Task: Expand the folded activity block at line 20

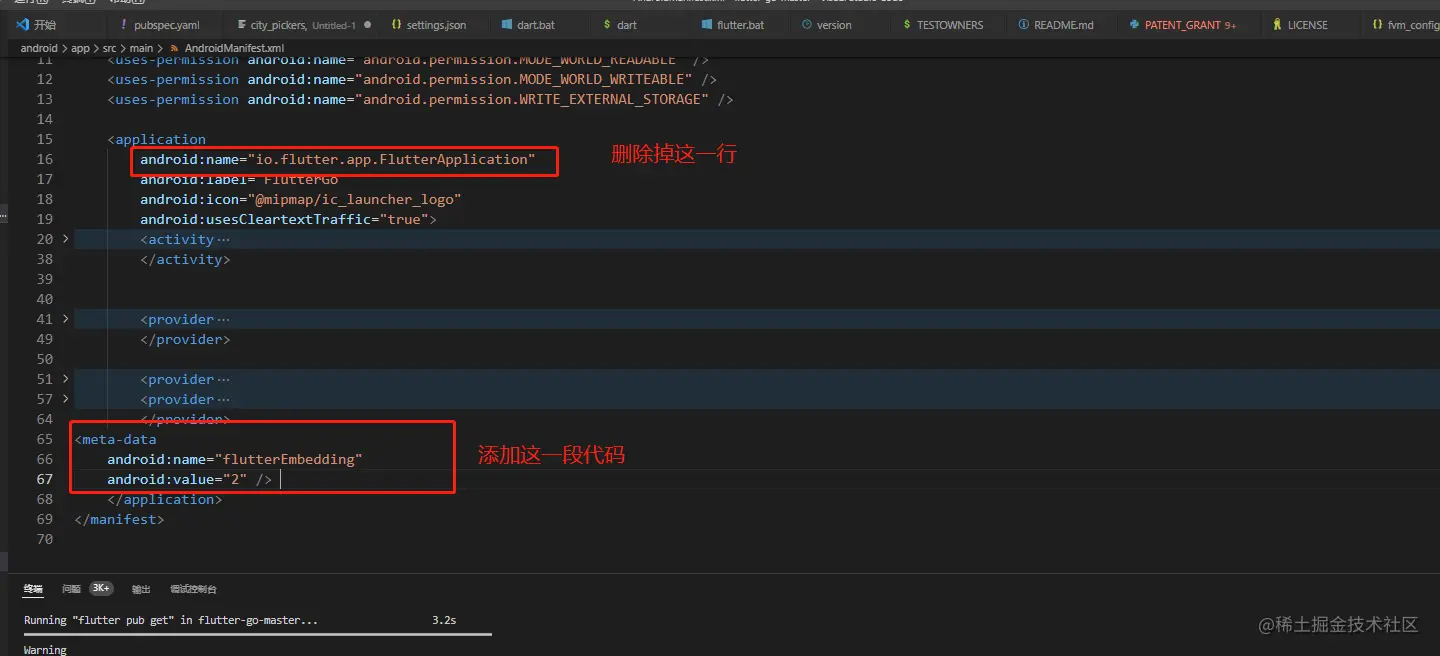Action: coord(66,239)
